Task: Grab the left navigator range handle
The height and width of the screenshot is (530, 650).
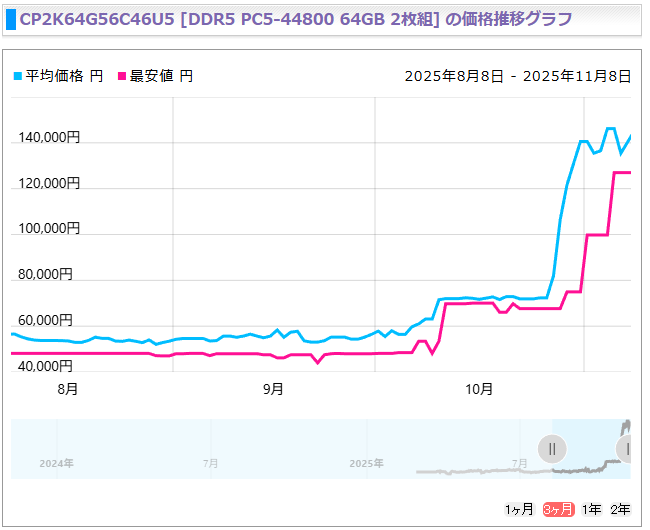Action: [x=552, y=448]
